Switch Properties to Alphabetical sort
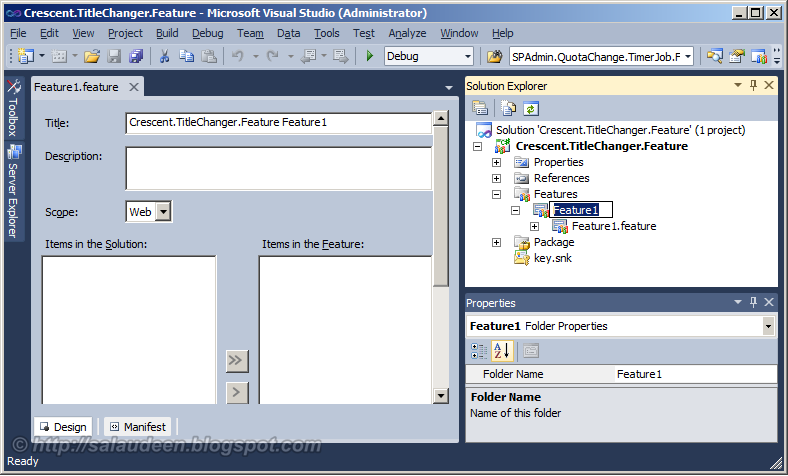 click(502, 351)
